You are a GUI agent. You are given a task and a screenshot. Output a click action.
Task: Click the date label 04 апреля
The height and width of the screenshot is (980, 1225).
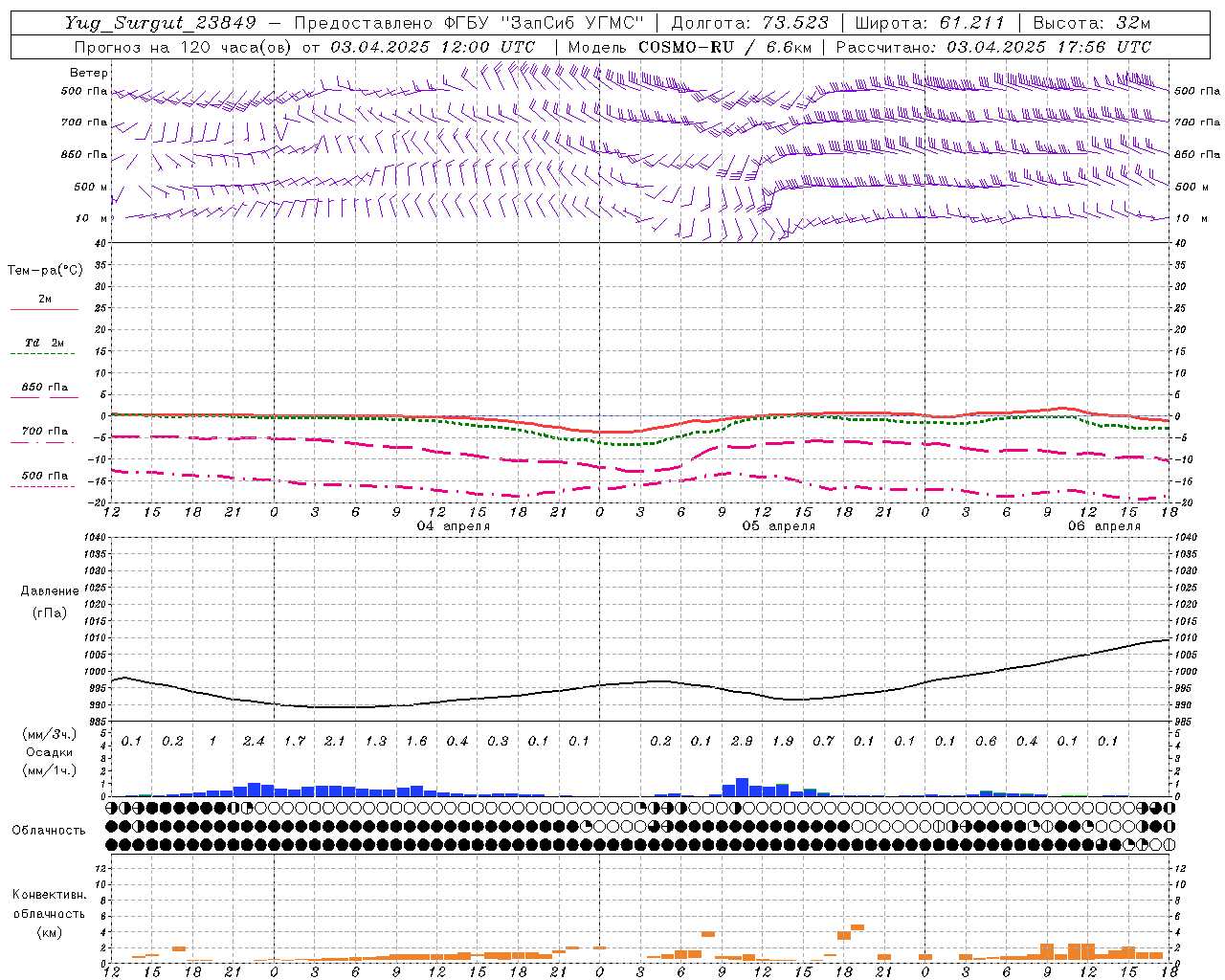point(454,526)
